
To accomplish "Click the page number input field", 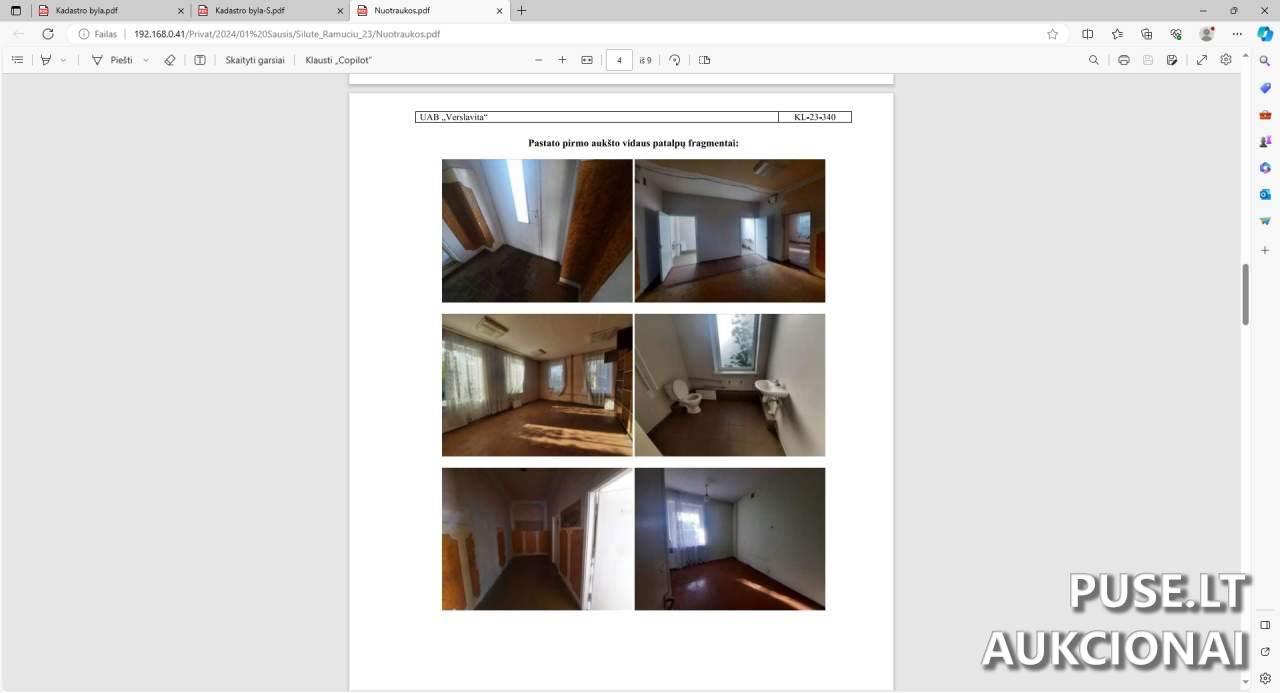I will (x=619, y=60).
